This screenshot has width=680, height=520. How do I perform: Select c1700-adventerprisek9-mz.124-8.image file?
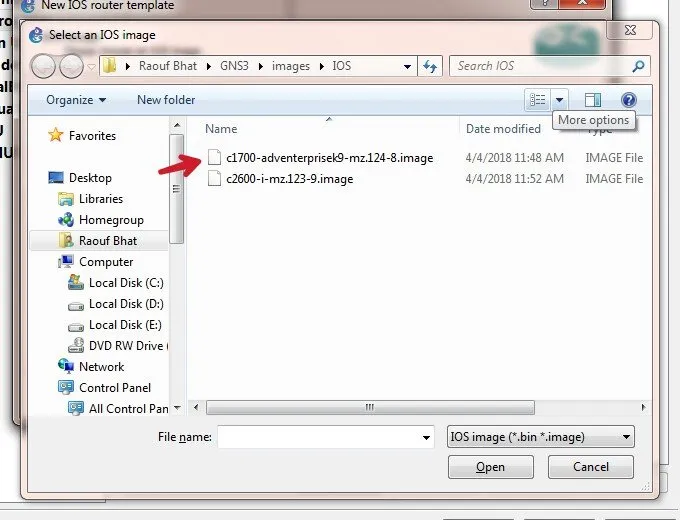click(x=330, y=158)
